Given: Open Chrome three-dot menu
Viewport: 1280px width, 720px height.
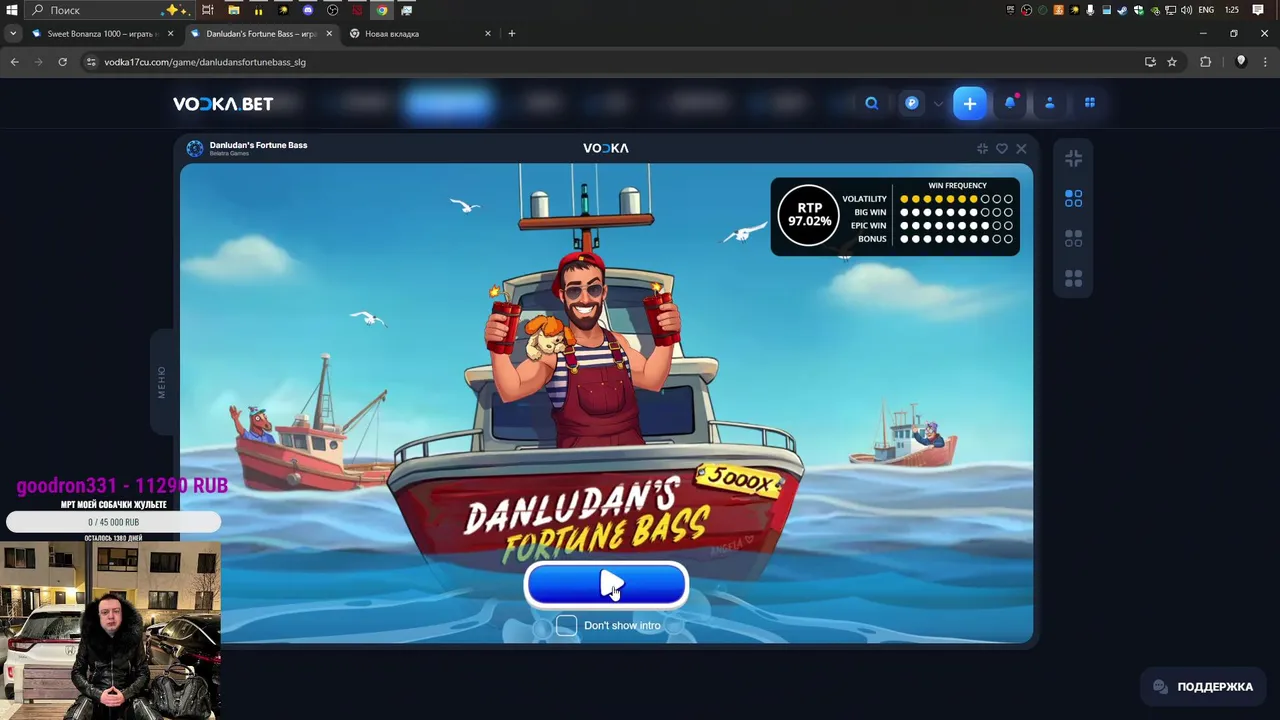Looking at the screenshot, I should 1265,62.
